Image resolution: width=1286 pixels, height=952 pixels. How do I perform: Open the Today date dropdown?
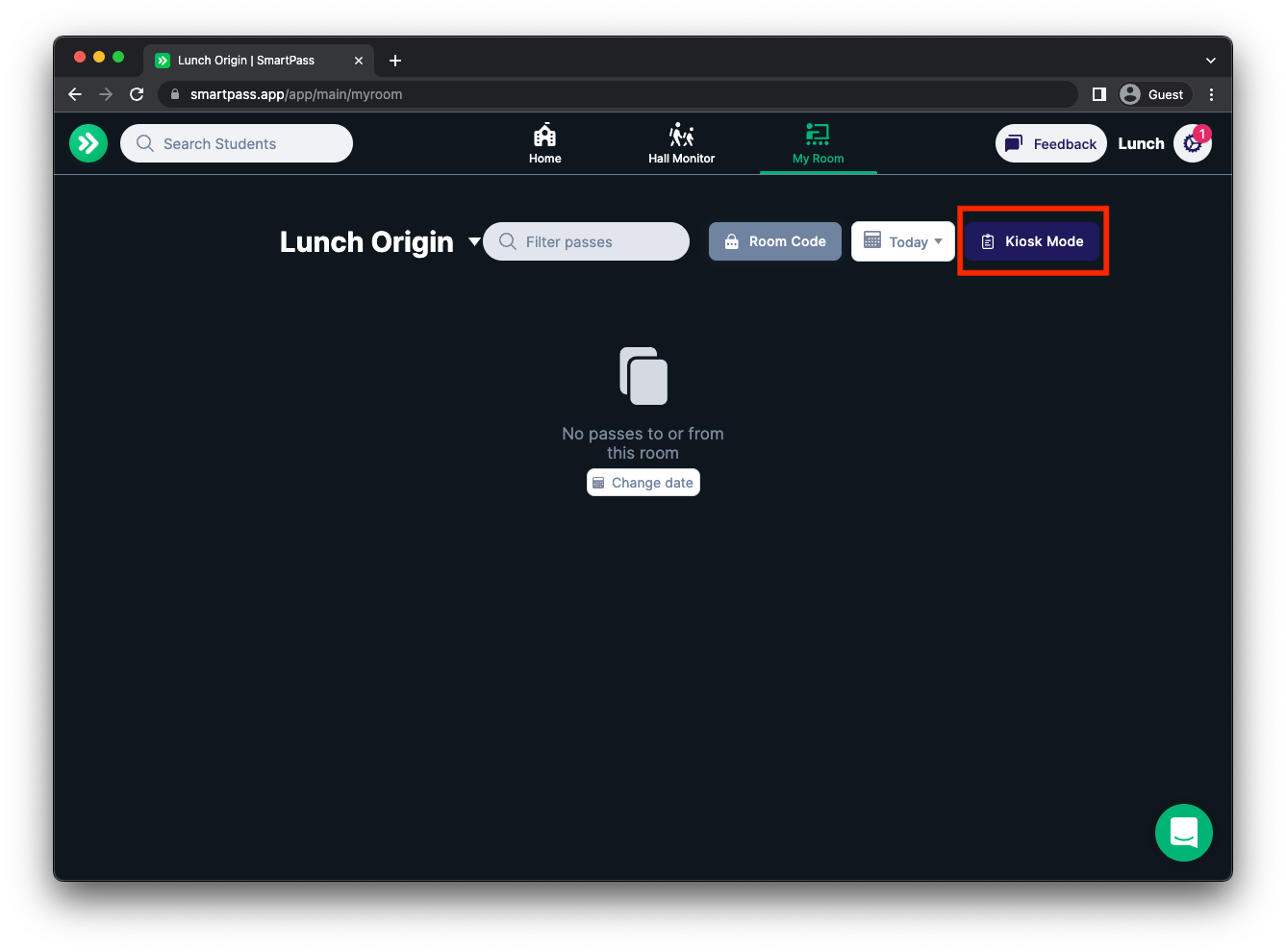pyautogui.click(x=902, y=241)
